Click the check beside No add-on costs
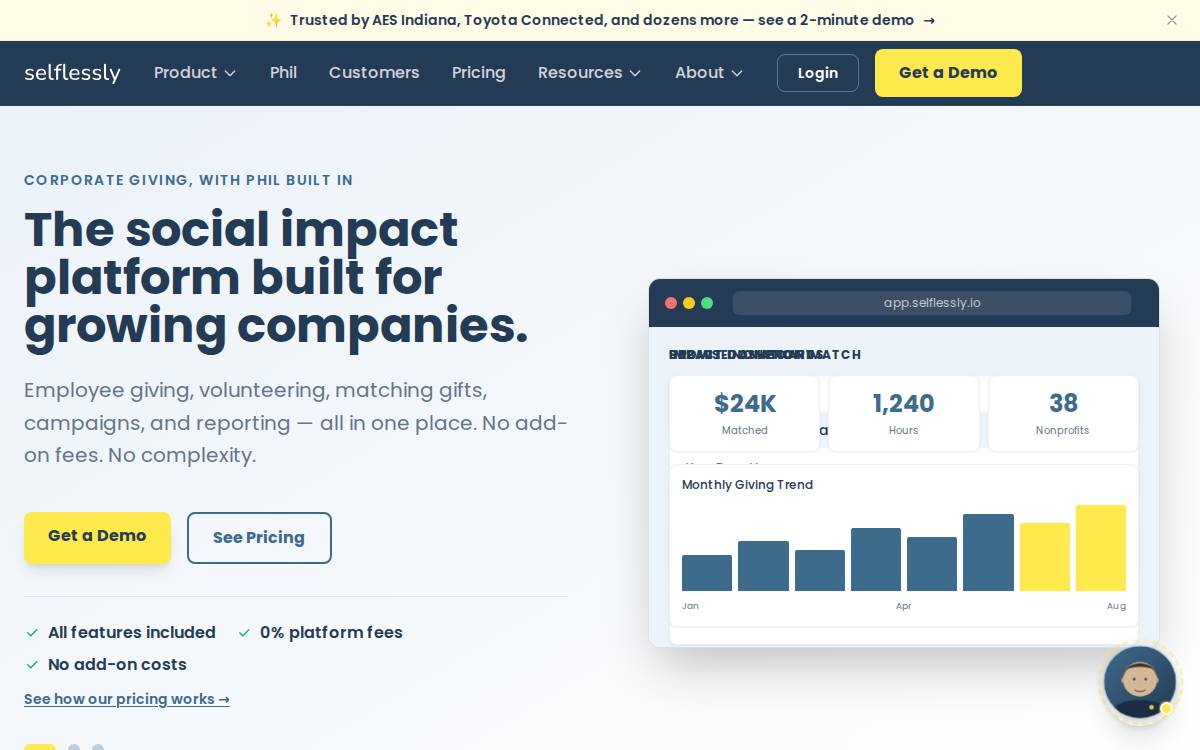Image resolution: width=1200 pixels, height=750 pixels. pos(32,665)
